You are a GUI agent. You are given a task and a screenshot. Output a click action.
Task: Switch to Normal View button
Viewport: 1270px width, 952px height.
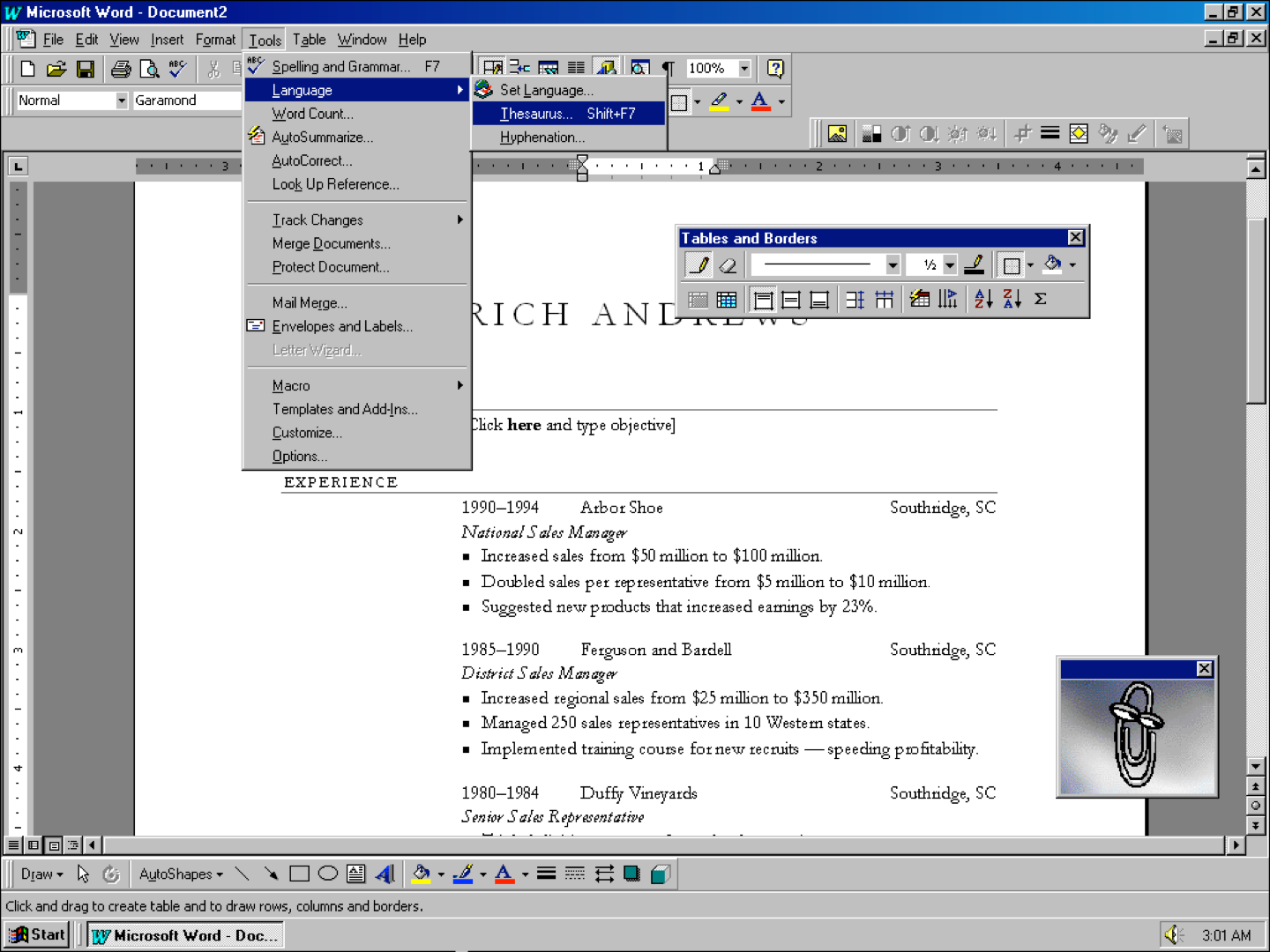pyautogui.click(x=13, y=845)
